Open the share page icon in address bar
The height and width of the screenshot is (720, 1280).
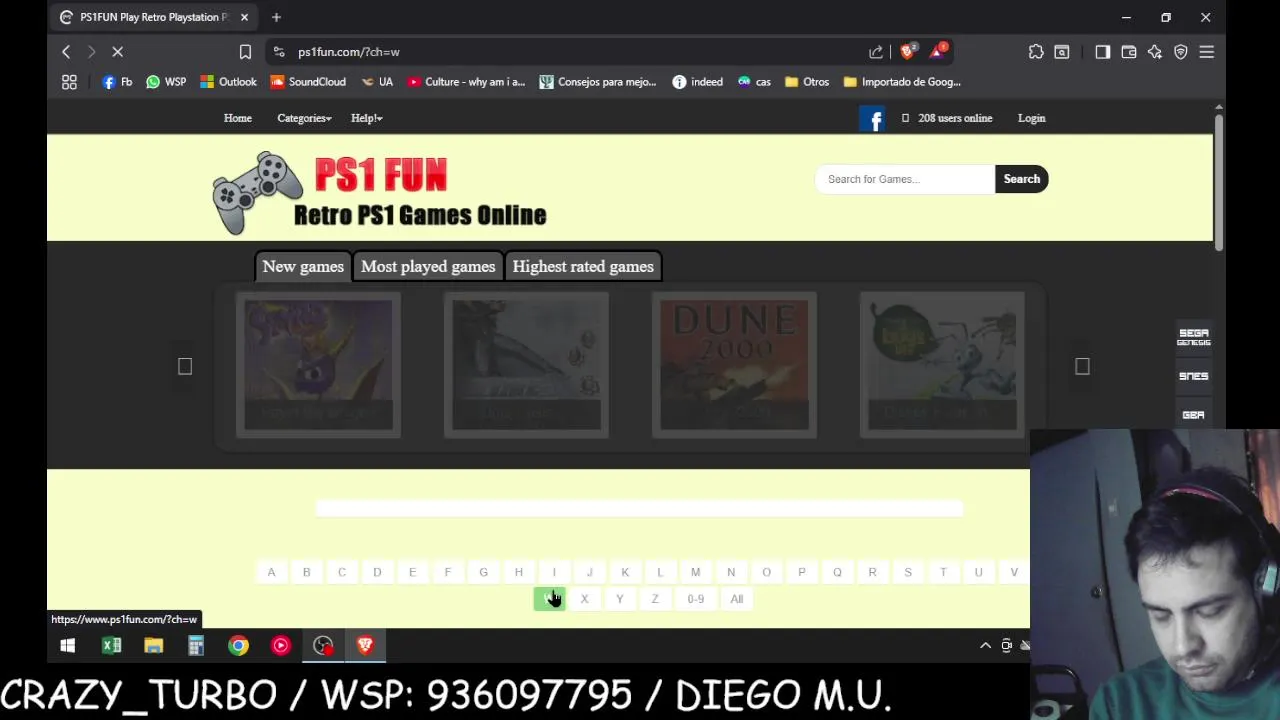pos(876,52)
